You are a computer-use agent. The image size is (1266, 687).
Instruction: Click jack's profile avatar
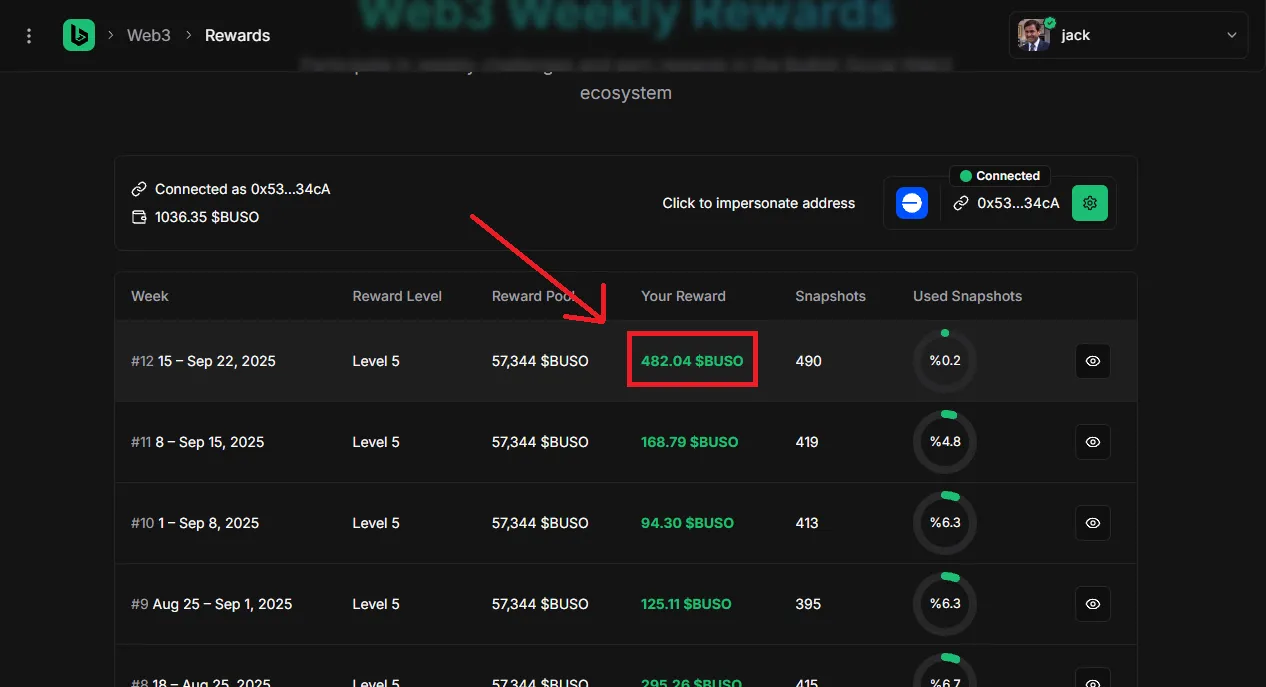[1034, 35]
